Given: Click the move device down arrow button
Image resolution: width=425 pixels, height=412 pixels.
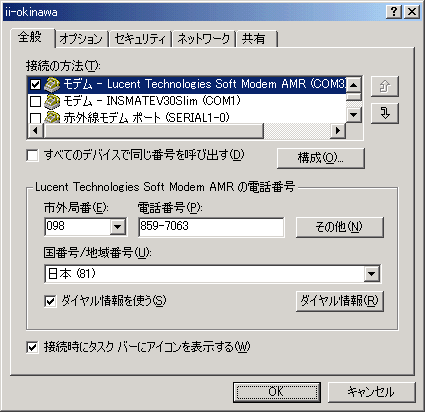Looking at the screenshot, I should click(x=385, y=113).
